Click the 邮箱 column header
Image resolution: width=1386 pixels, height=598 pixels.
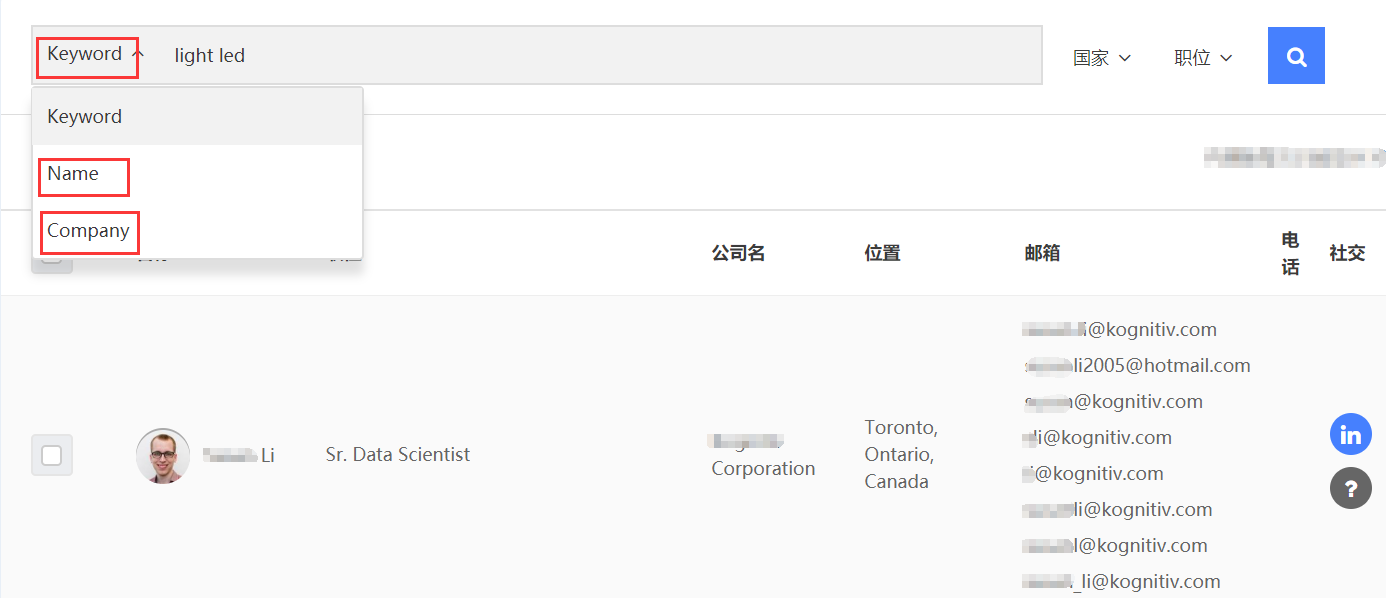(1042, 254)
